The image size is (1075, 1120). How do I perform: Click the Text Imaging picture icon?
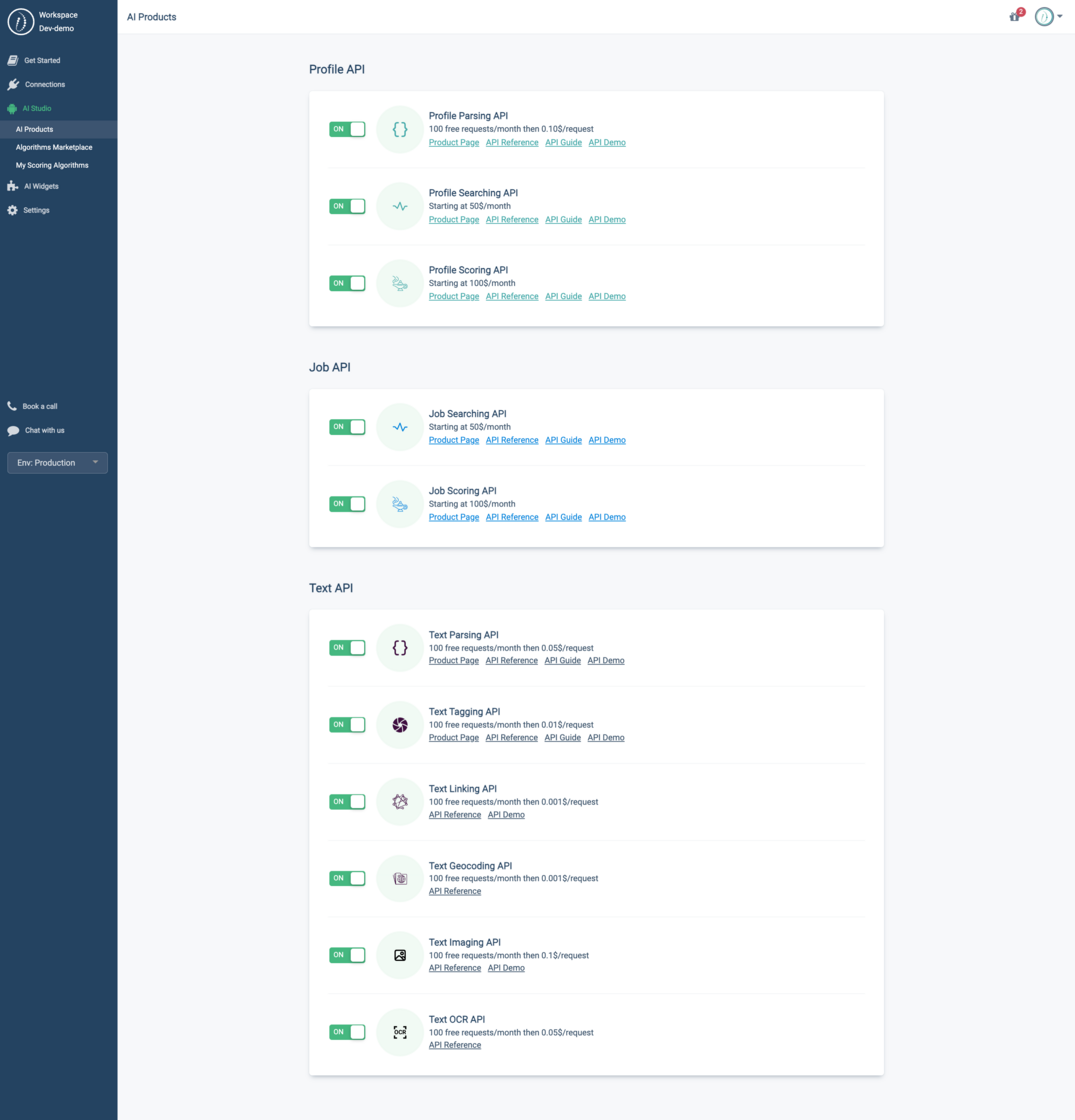399,955
